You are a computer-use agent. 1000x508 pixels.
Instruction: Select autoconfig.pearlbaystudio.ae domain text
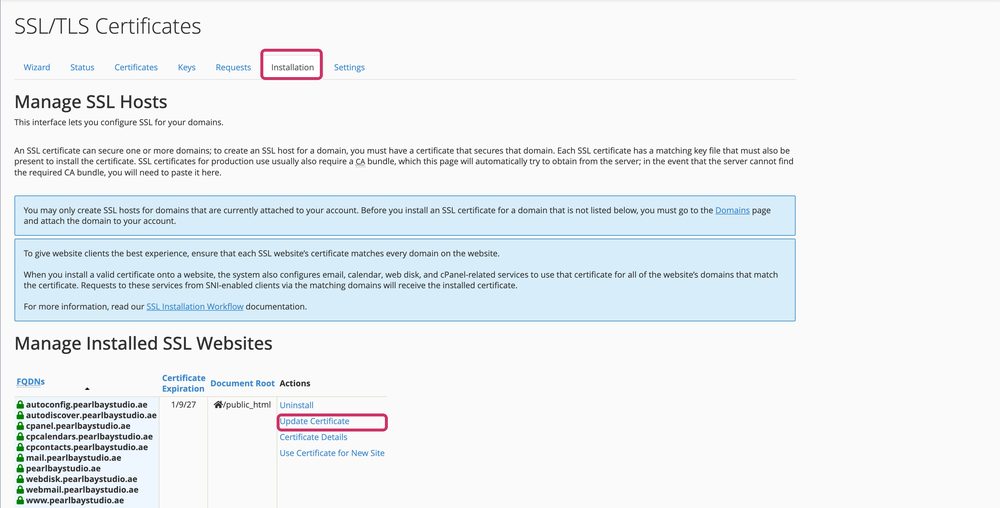(87, 405)
